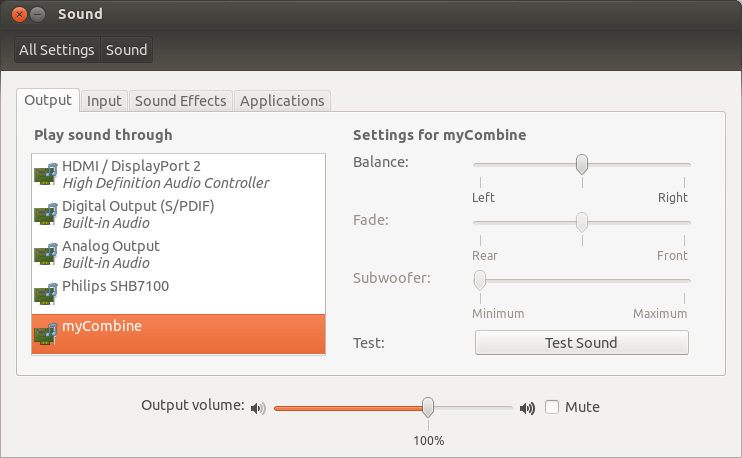Image resolution: width=742 pixels, height=458 pixels.
Task: Click the Philips SHB7100 device icon
Action: point(46,294)
